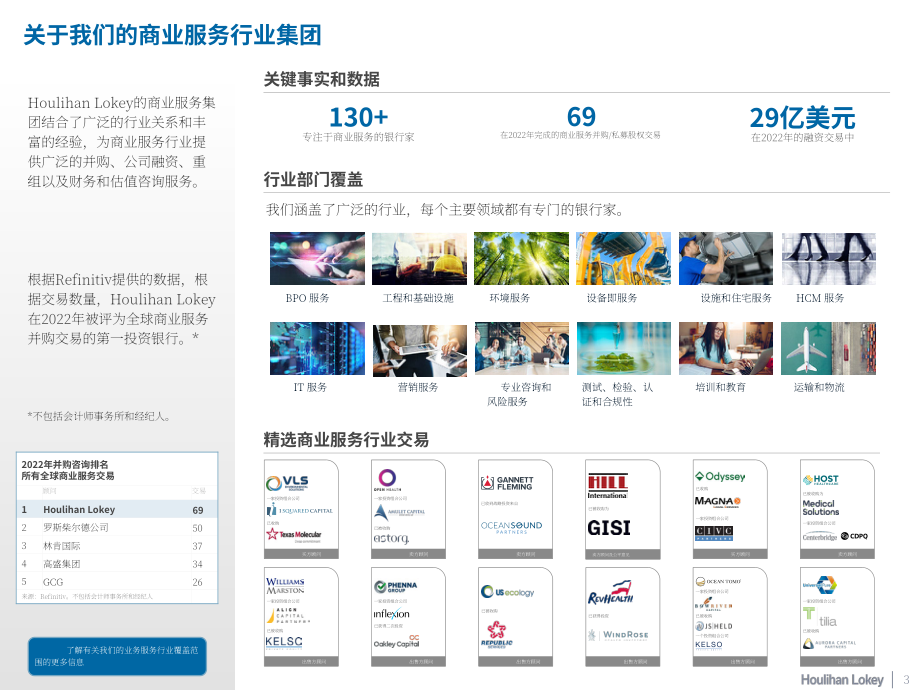Click the 高盛集团 ranking row
The image size is (920, 690).
pos(117,564)
